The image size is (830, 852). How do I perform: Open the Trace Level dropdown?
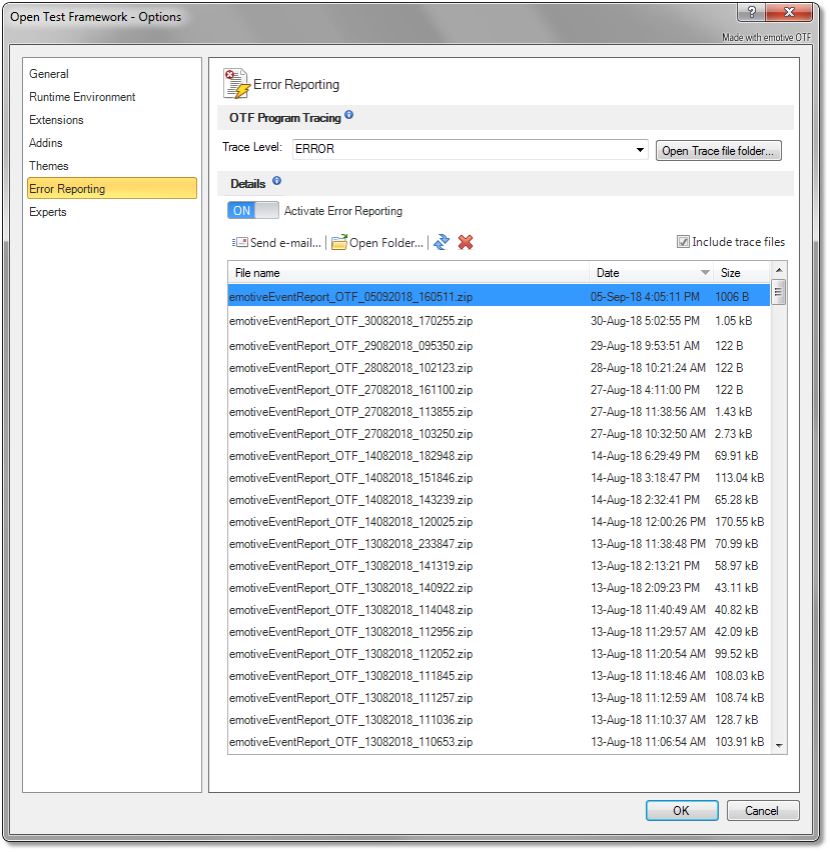pyautogui.click(x=640, y=149)
